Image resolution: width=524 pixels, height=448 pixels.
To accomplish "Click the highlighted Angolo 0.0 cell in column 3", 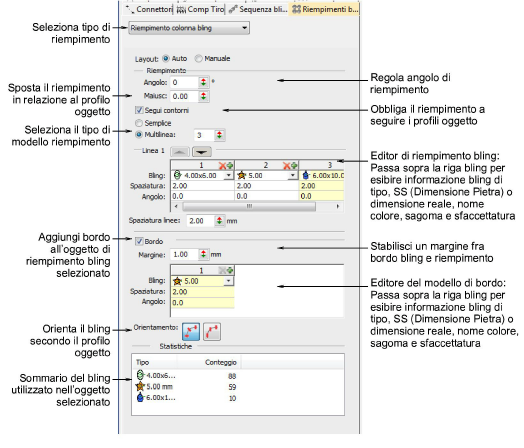I will coord(322,196).
